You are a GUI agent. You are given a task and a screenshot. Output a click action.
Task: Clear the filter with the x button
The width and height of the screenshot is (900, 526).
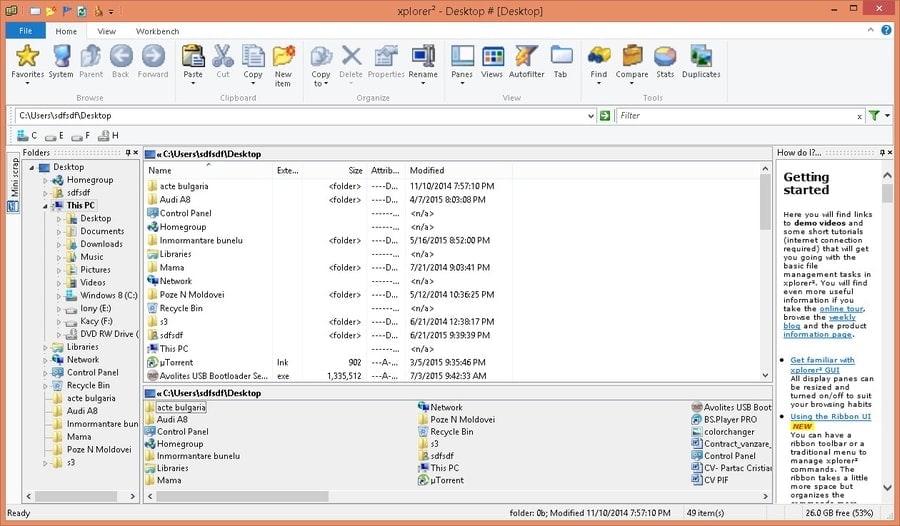[859, 117]
